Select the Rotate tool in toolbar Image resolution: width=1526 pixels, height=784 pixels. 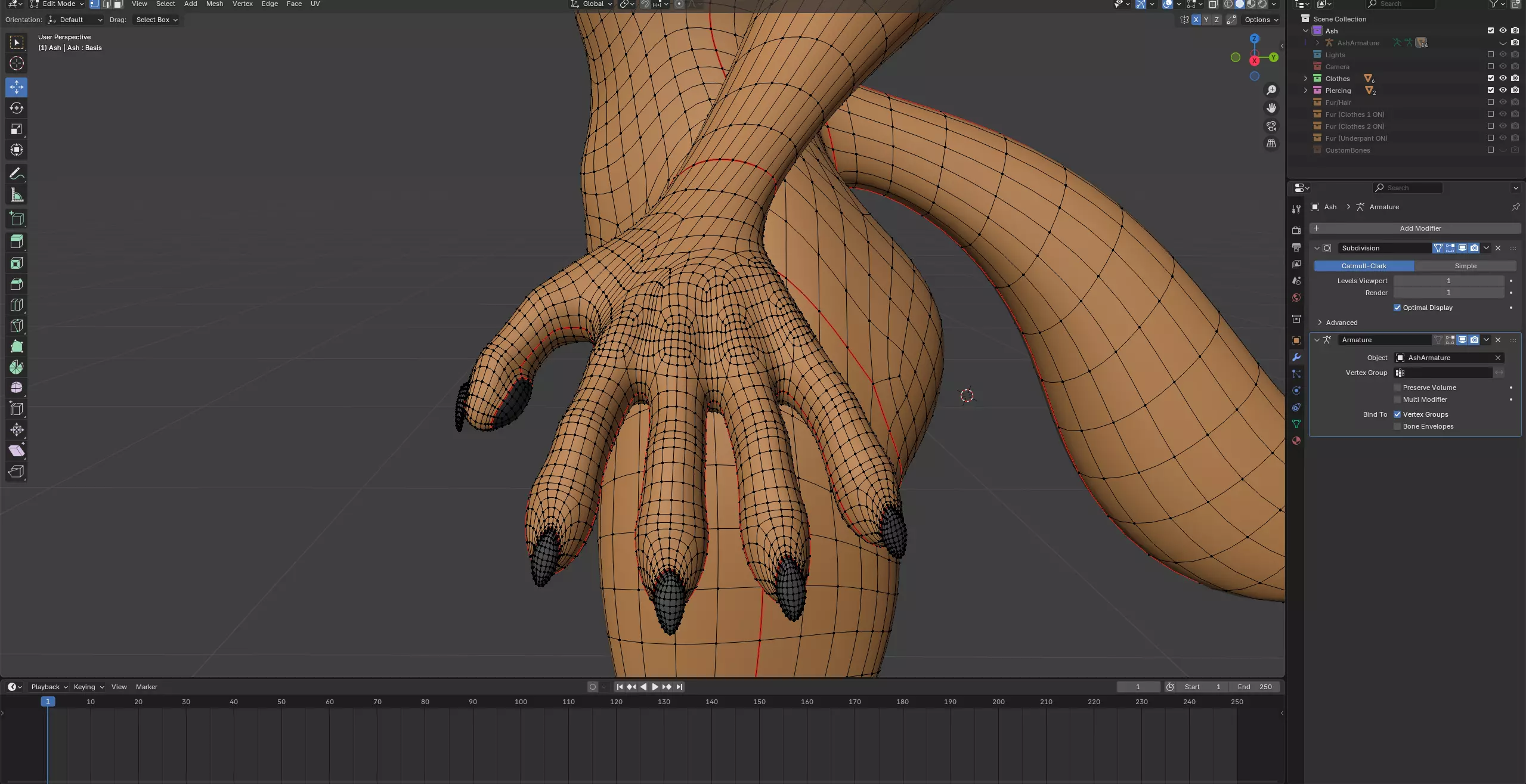pyautogui.click(x=17, y=108)
